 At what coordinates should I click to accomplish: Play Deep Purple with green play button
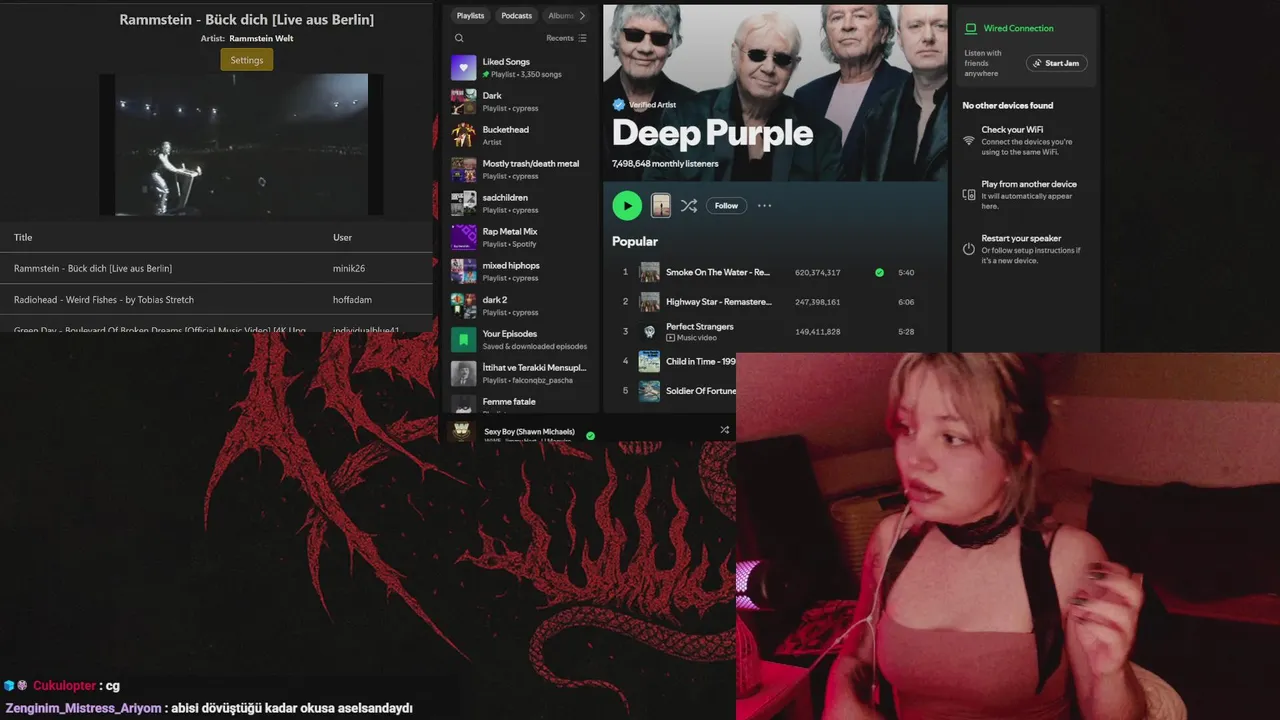pyautogui.click(x=627, y=206)
